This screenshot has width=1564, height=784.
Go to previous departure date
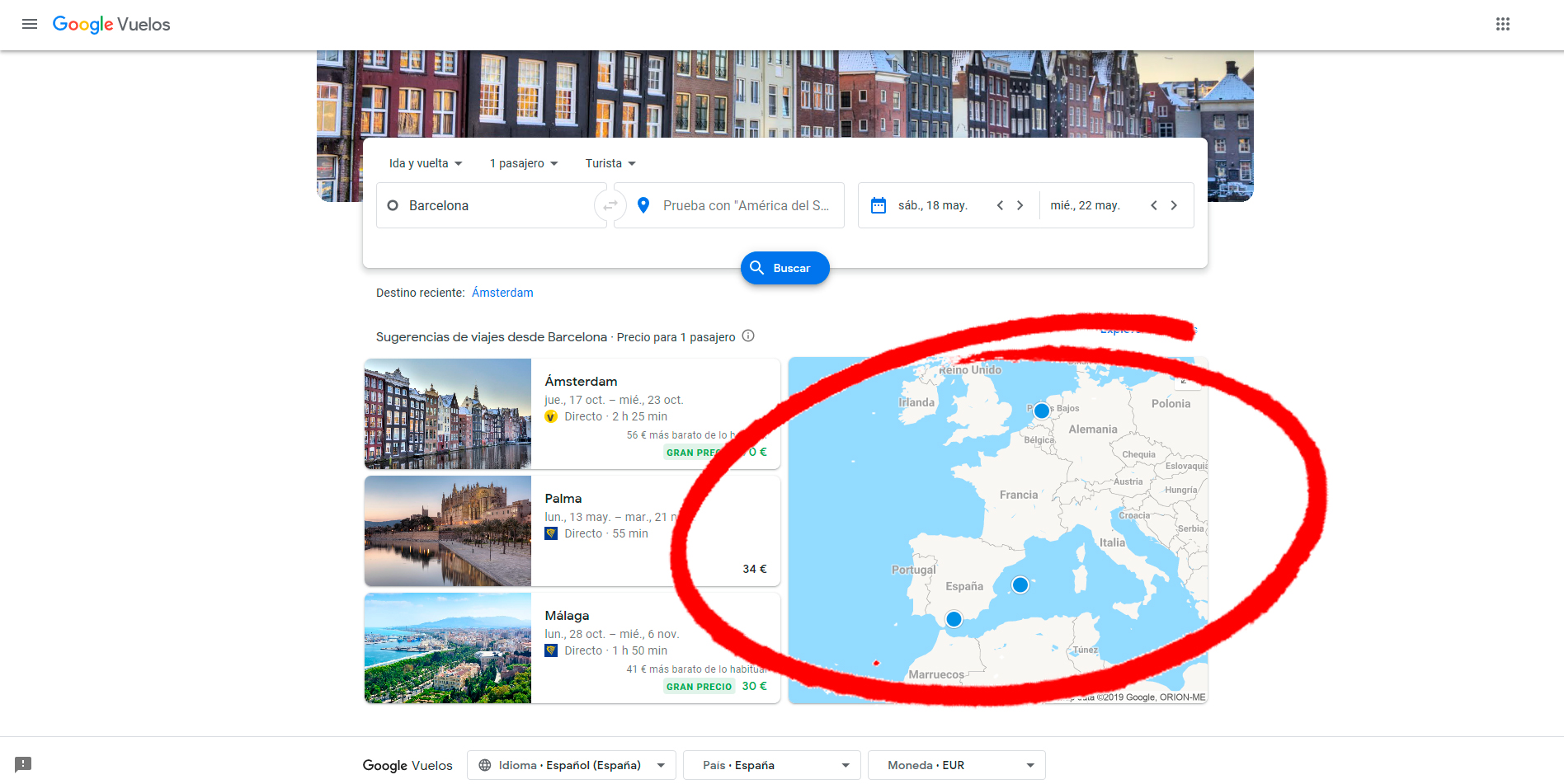click(x=1000, y=205)
